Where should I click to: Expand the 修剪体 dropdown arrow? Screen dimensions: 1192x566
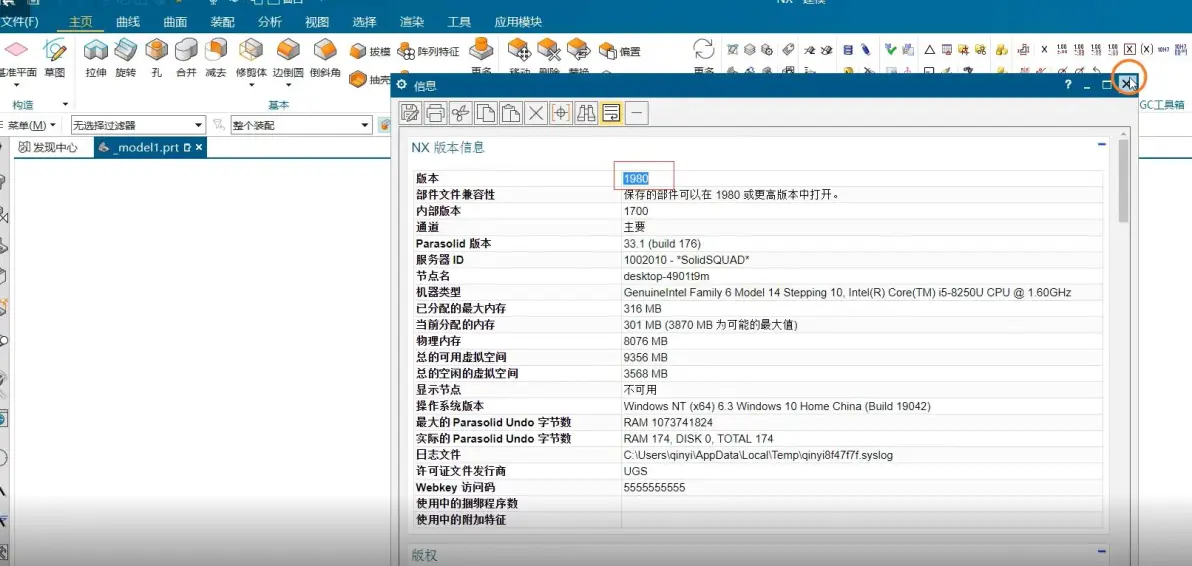[x=251, y=86]
